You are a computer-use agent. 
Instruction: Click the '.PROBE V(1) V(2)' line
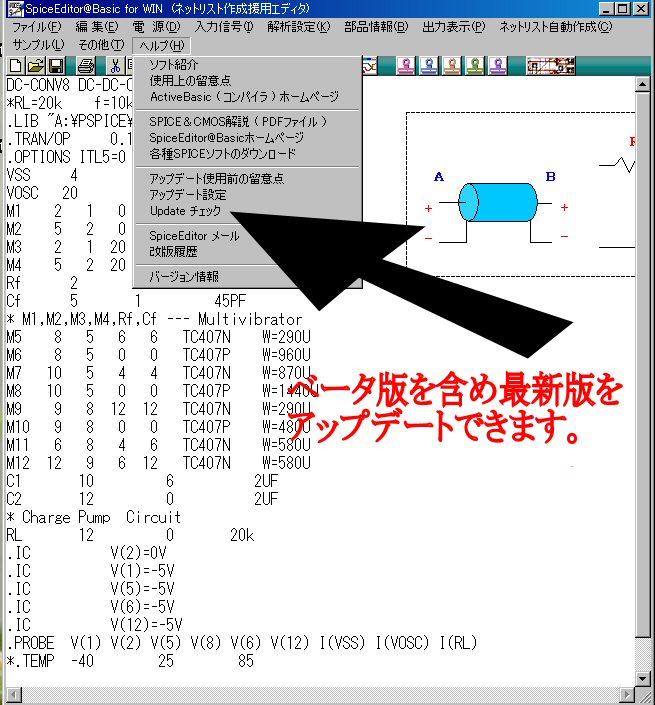(242, 643)
